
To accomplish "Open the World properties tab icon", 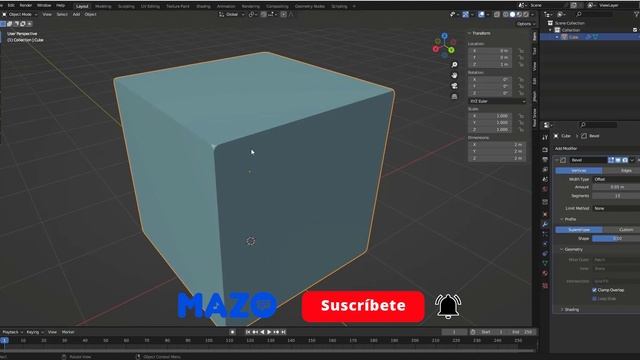I will (x=545, y=189).
